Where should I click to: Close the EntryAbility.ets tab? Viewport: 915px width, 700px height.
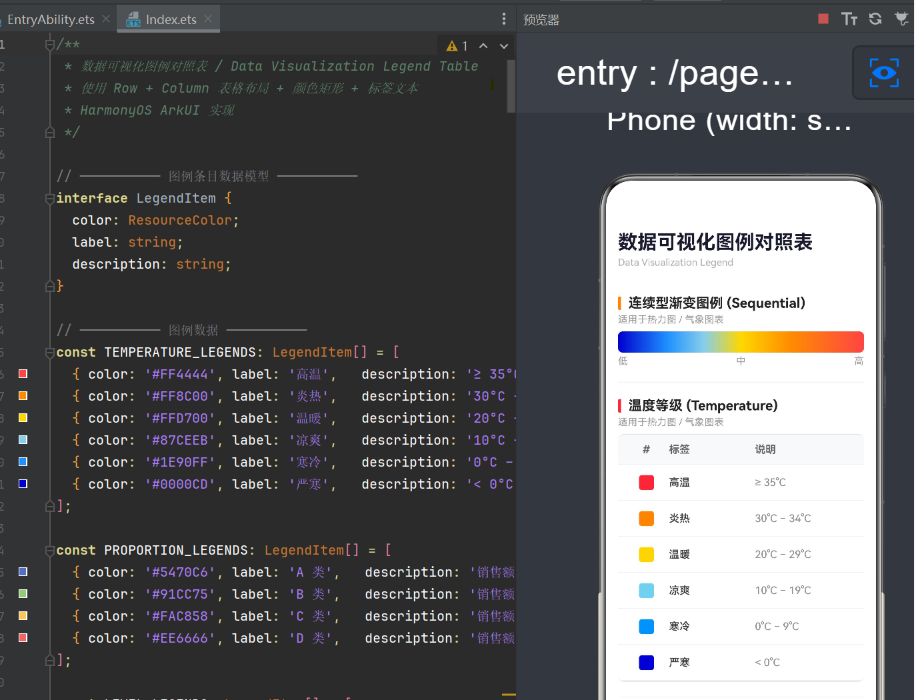point(106,19)
